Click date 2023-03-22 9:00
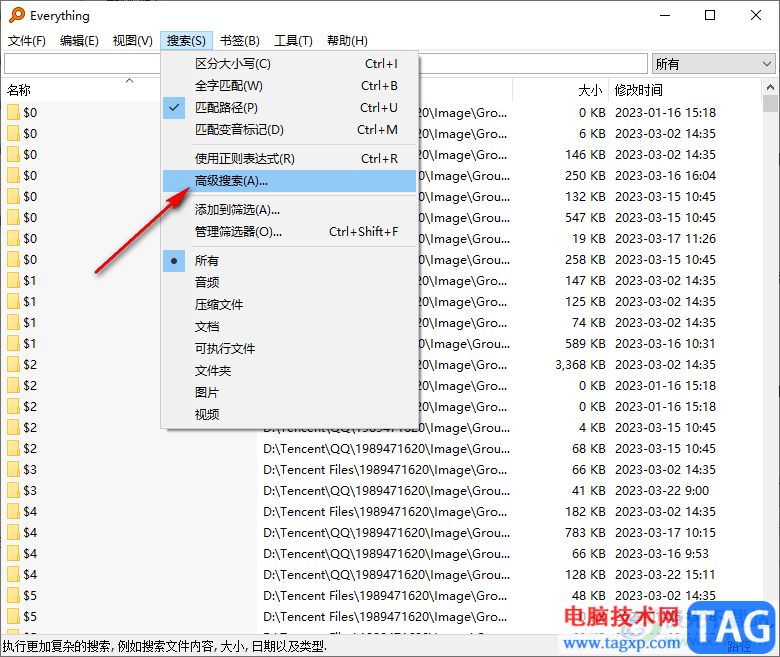The width and height of the screenshot is (780, 657). (662, 490)
